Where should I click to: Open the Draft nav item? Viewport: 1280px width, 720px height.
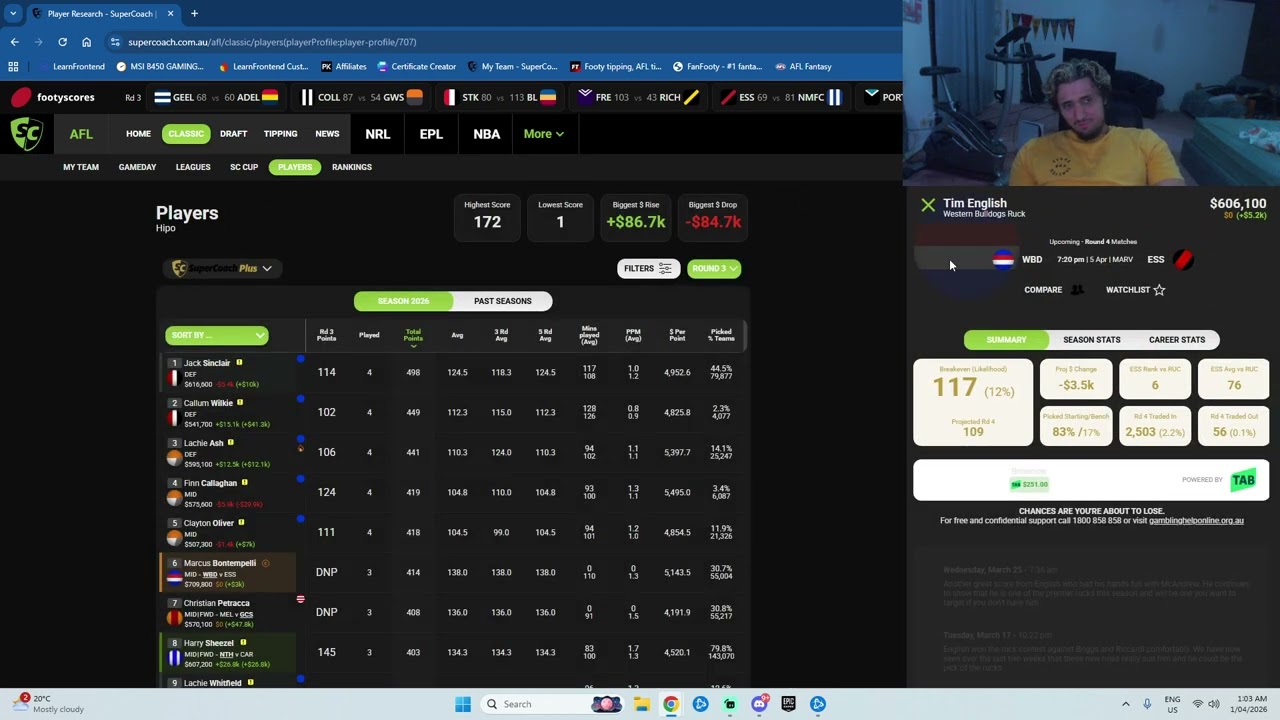(233, 134)
